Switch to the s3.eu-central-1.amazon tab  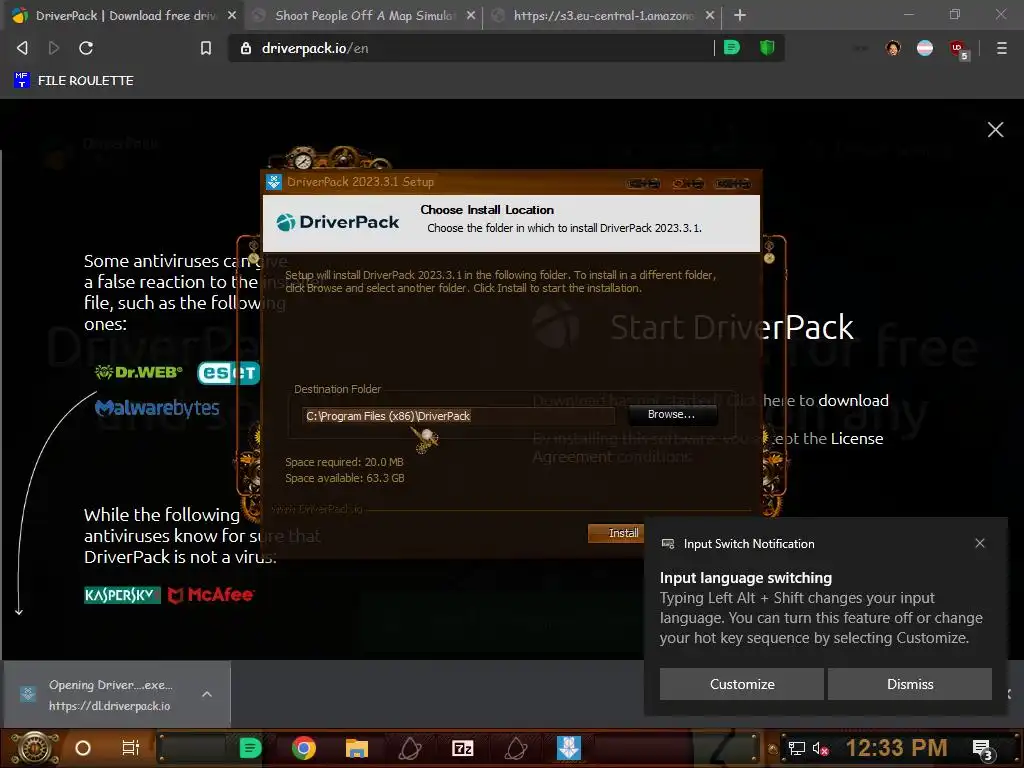pos(603,15)
